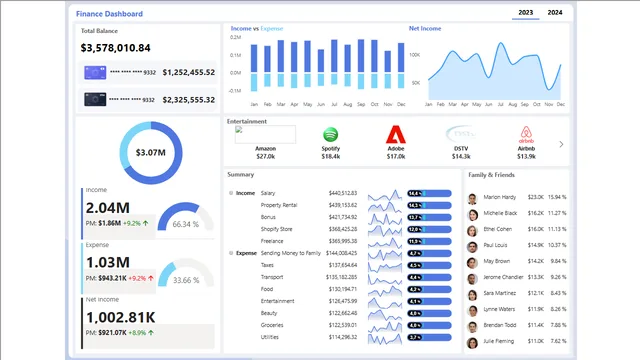Click May Brown's avatar
Screen dimensions: 640x360
(x=472, y=263)
